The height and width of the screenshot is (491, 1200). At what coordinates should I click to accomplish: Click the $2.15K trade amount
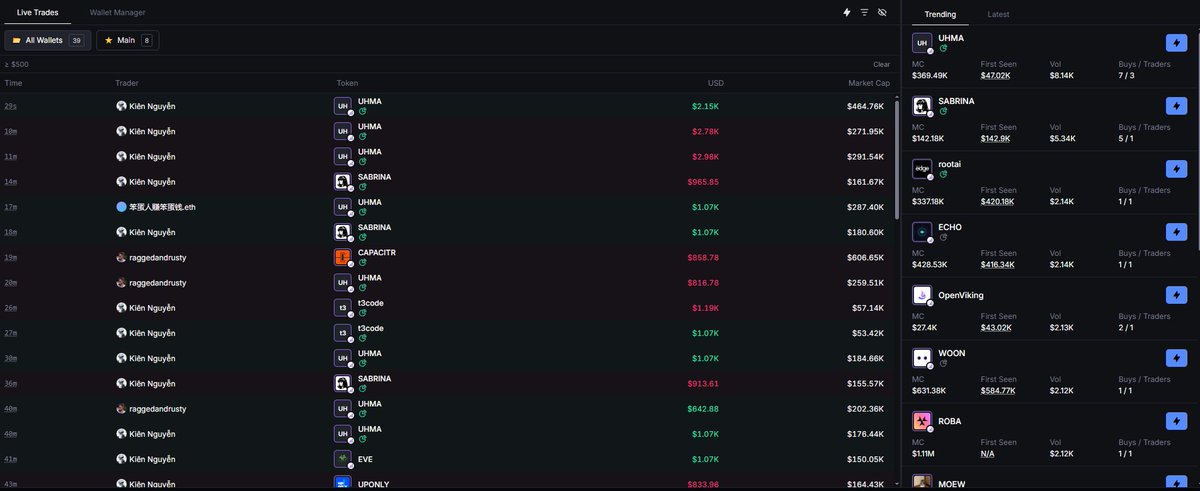pyautogui.click(x=705, y=106)
